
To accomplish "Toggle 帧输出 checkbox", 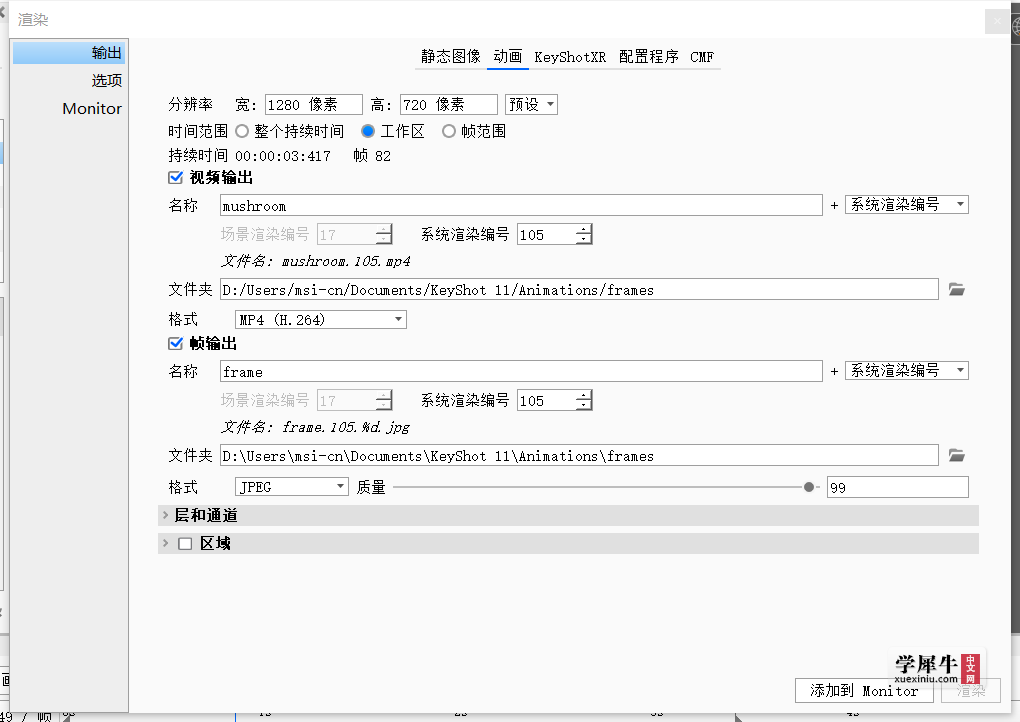I will point(175,343).
